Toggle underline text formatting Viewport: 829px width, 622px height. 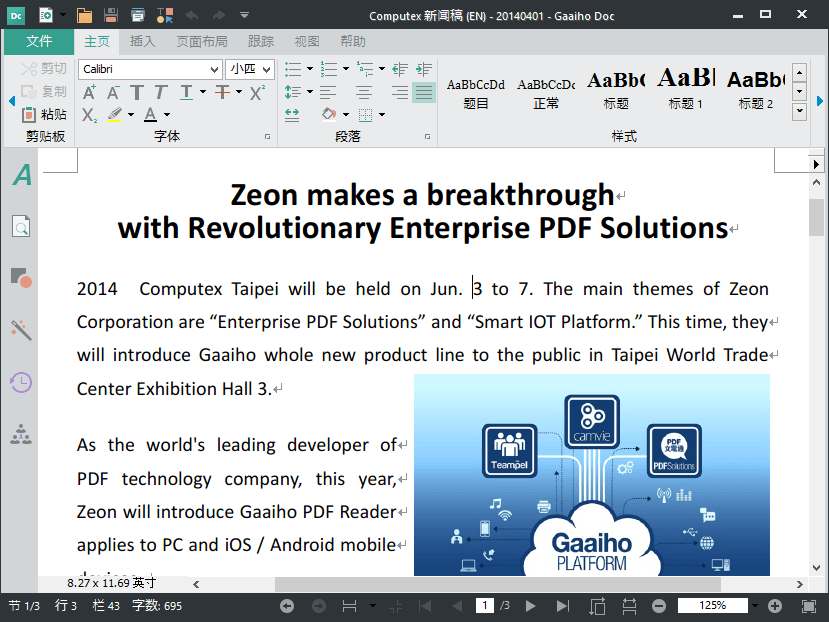tap(186, 93)
